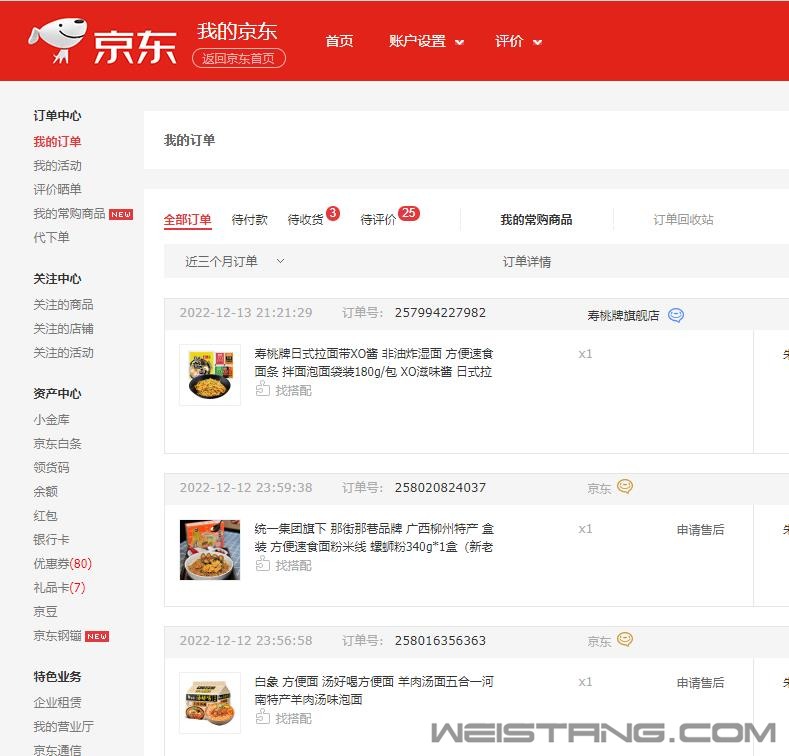Screen dimensions: 789x756
Task: Switch to 全部订单 tab
Action: coord(187,220)
